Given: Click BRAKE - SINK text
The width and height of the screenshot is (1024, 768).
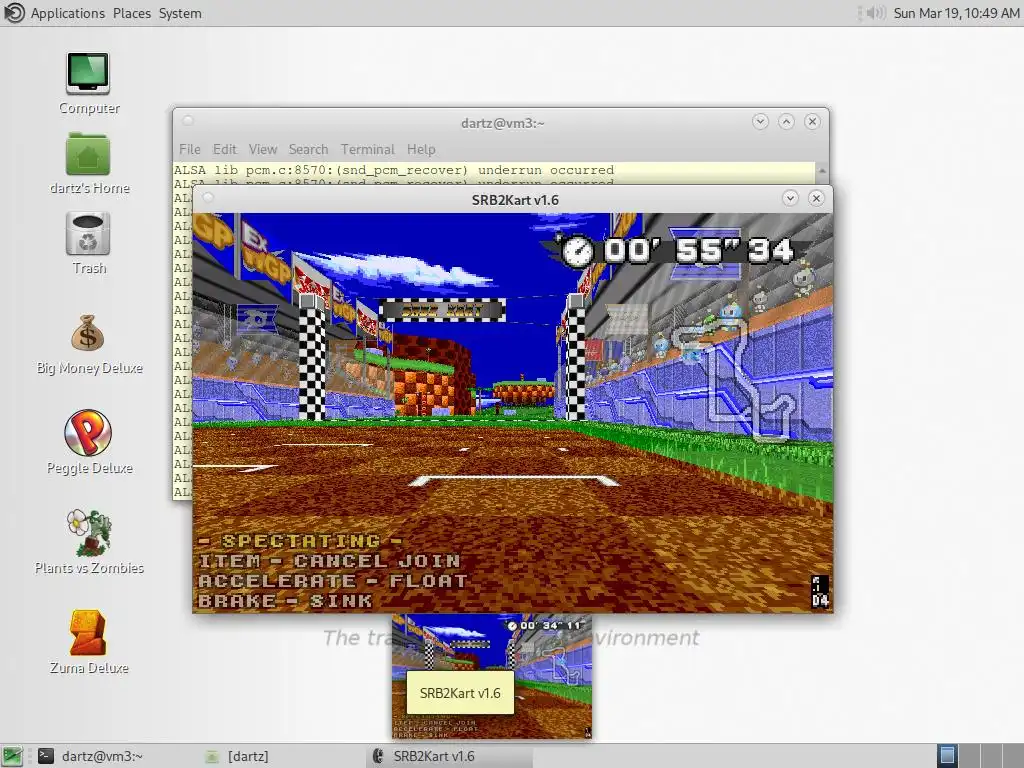Looking at the screenshot, I should tap(285, 601).
